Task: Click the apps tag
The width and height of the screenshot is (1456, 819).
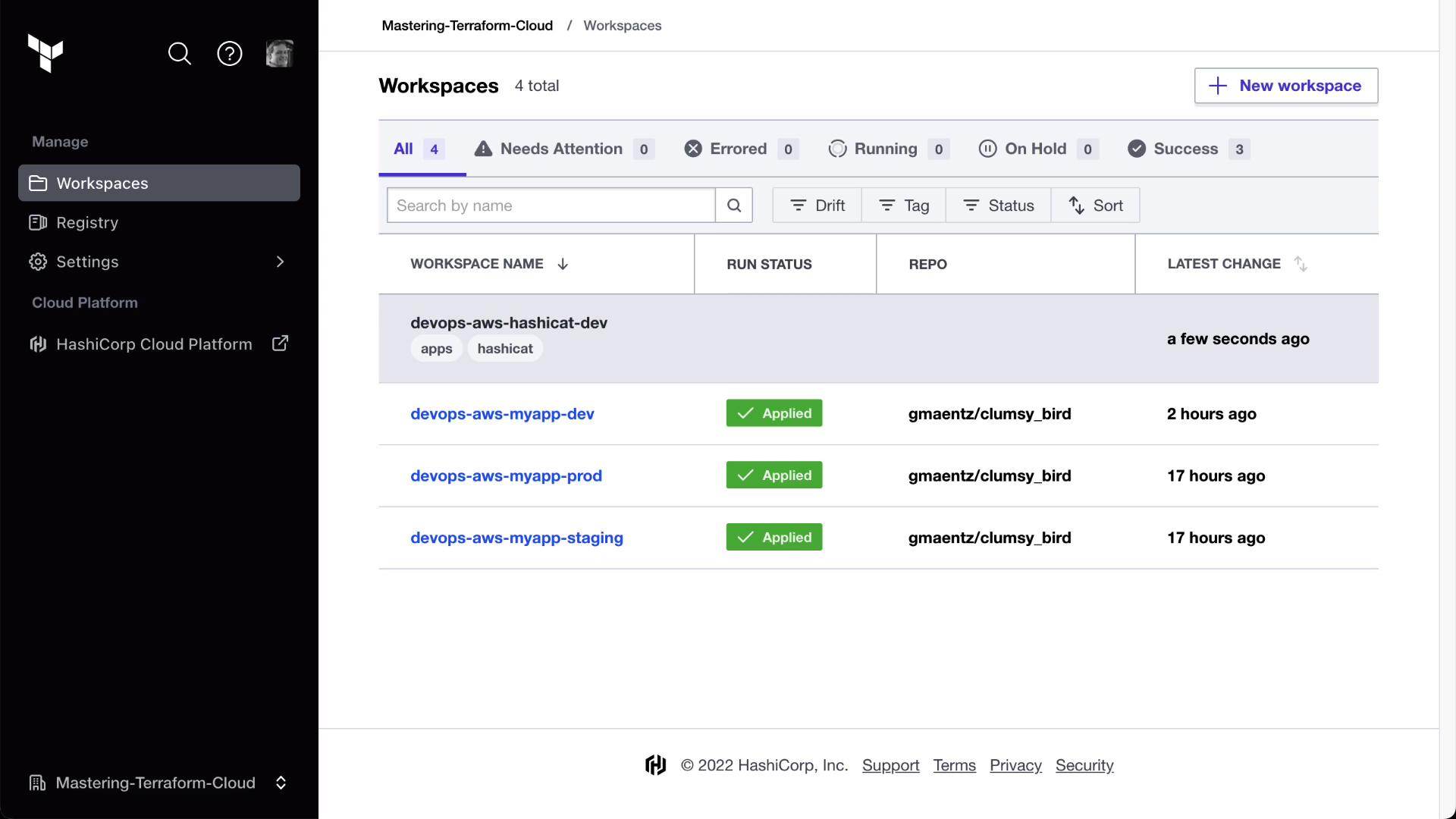Action: coord(436,348)
